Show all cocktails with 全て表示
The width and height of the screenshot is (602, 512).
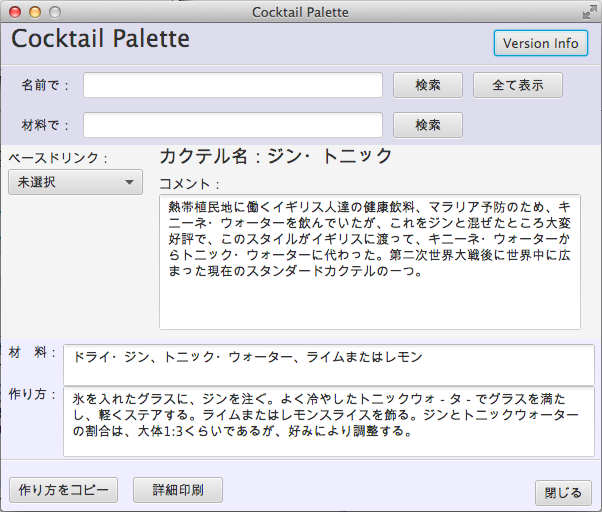point(517,85)
